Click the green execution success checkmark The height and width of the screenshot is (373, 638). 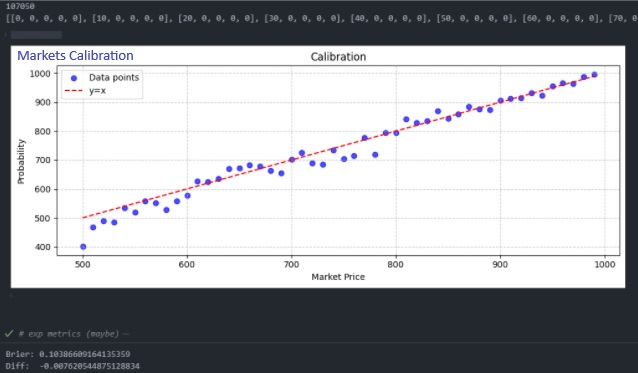[x=9, y=334]
